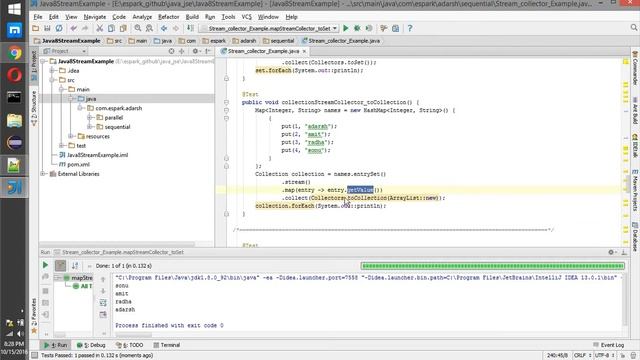
Task: Expand the resources folder node
Action: 71,136
